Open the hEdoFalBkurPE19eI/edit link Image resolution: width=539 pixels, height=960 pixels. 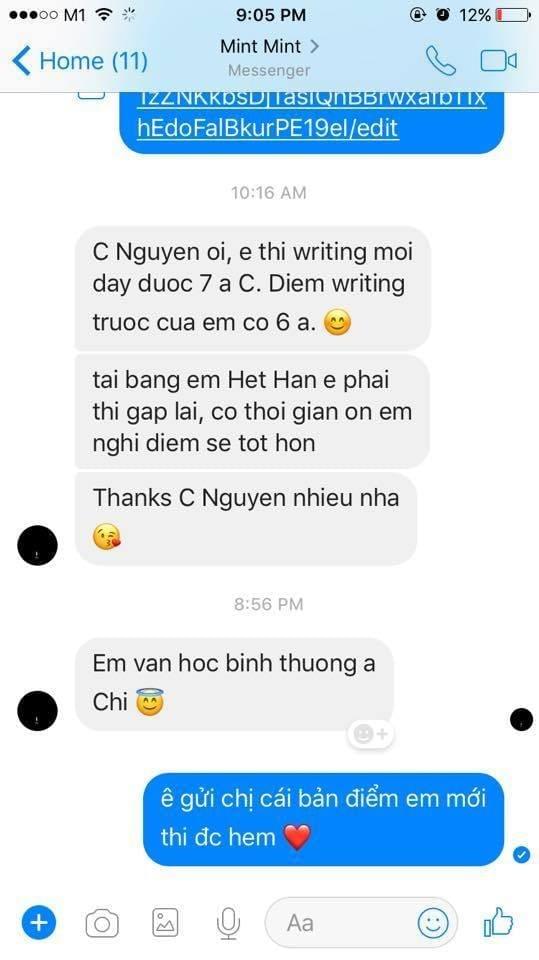(x=268, y=128)
